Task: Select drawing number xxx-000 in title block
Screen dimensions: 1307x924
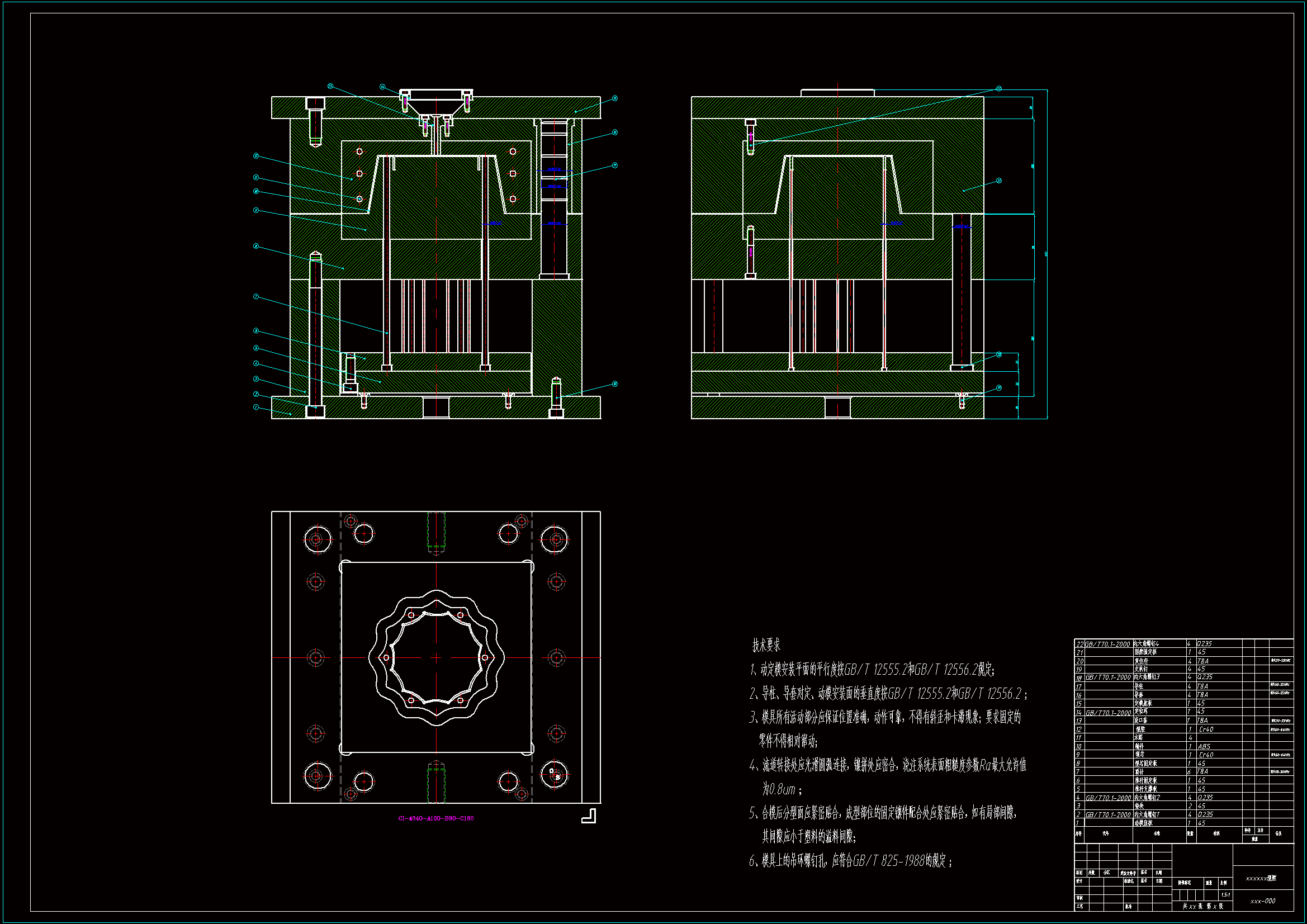Action: (x=1263, y=901)
